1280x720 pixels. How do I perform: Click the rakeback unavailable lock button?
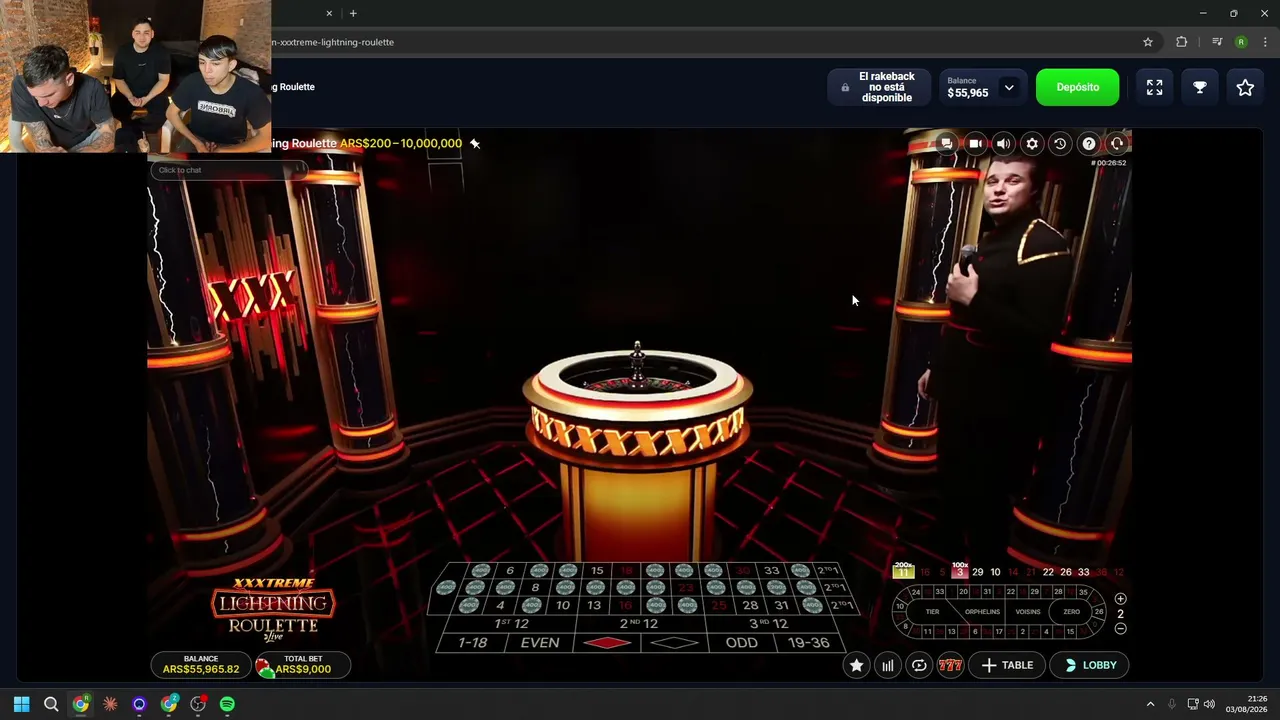(x=877, y=87)
